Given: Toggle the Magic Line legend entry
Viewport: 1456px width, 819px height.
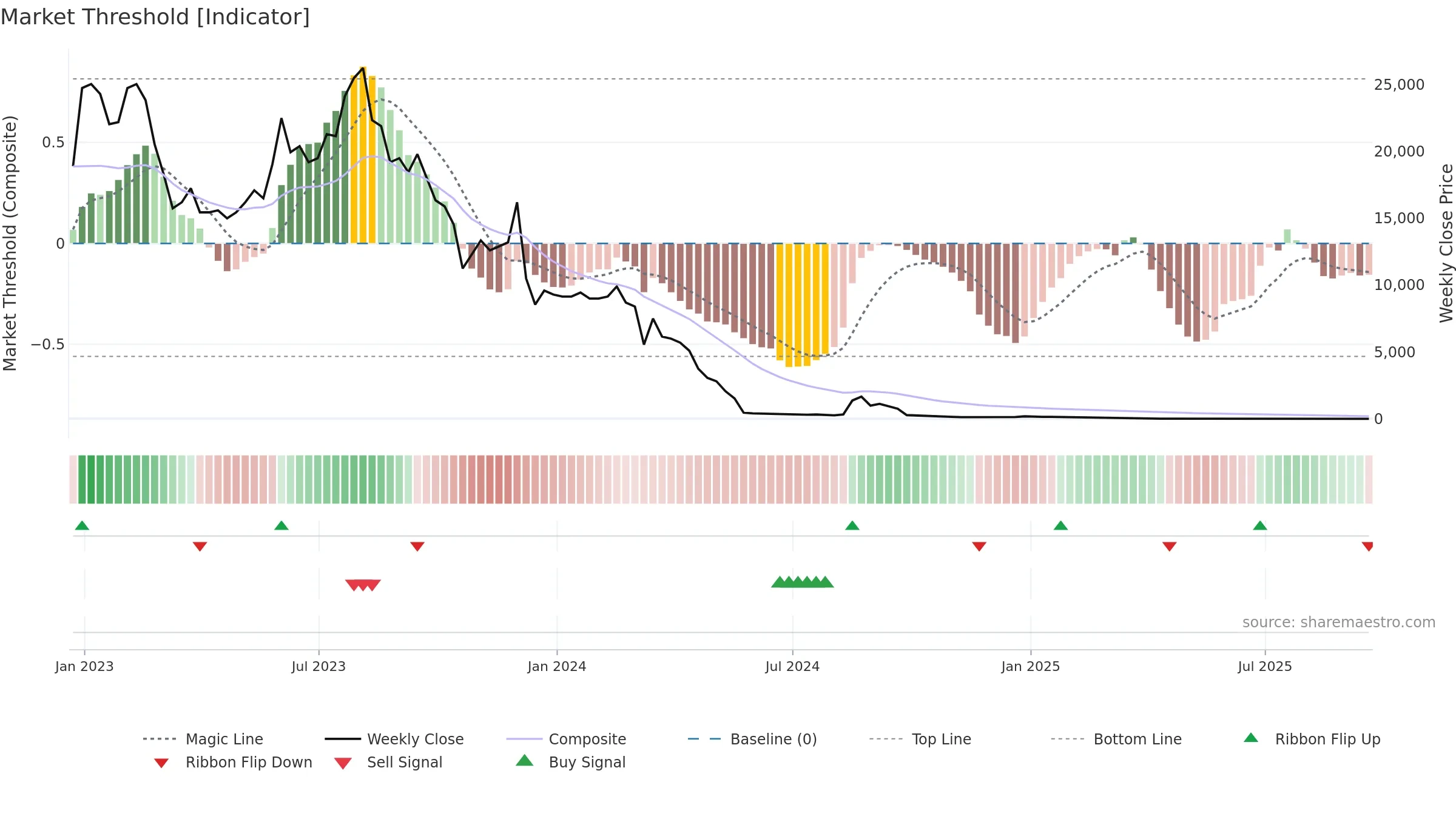Looking at the screenshot, I should (203, 739).
